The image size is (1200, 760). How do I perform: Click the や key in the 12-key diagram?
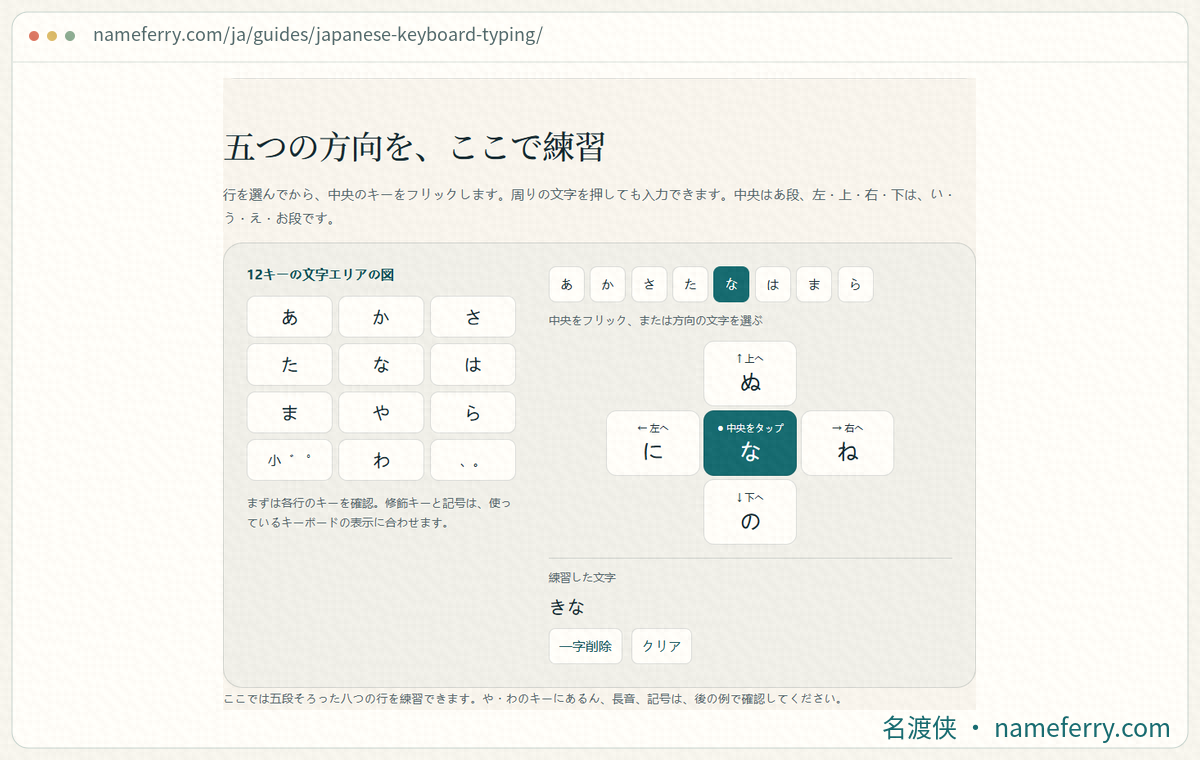click(x=381, y=413)
